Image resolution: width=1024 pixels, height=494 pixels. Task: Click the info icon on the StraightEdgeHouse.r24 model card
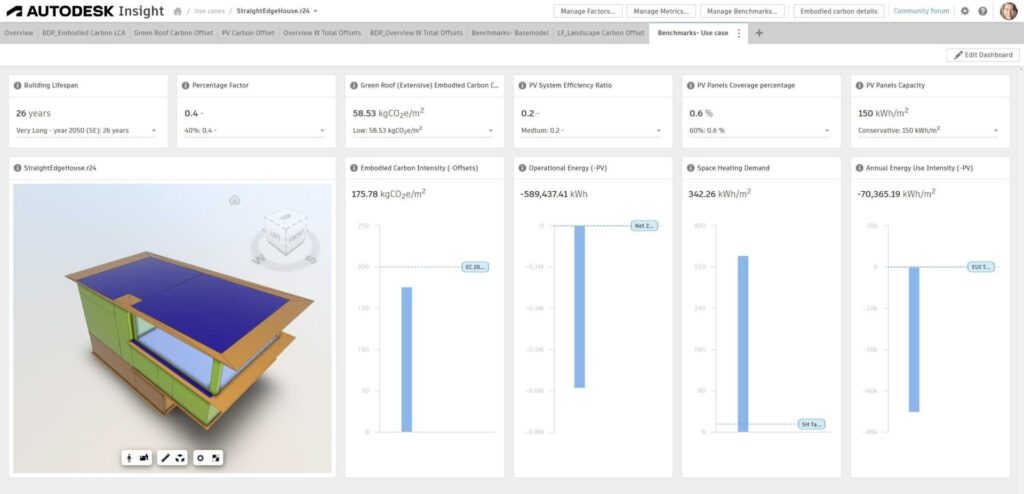pos(18,168)
